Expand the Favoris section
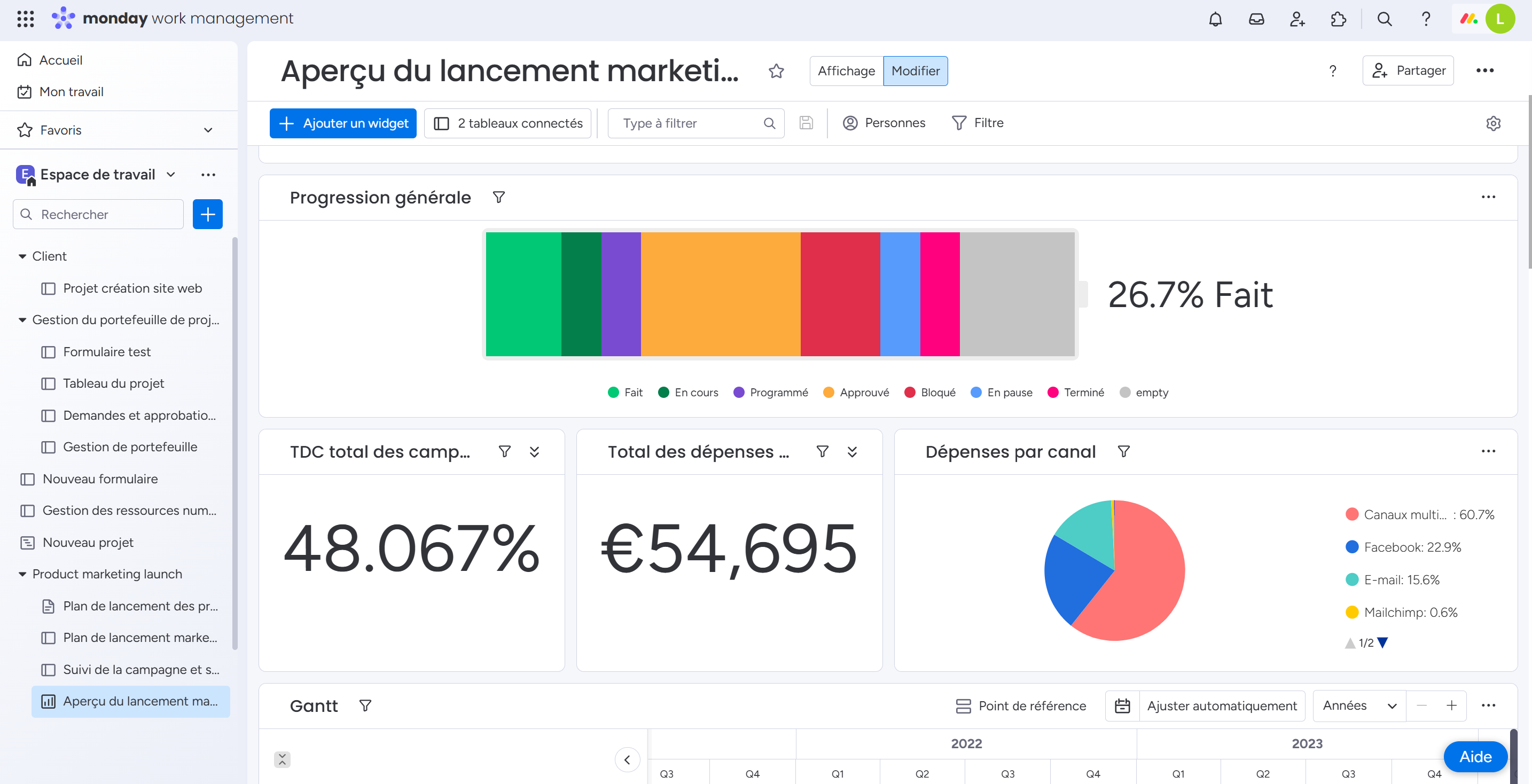Viewport: 1532px width, 784px height. [x=208, y=130]
